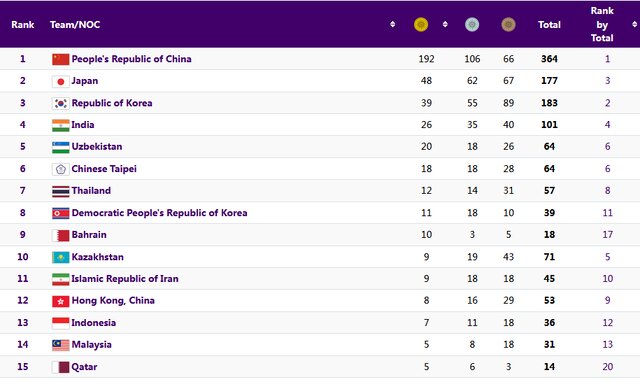Open the Uzbekistan team link
The image size is (640, 382).
point(97,147)
